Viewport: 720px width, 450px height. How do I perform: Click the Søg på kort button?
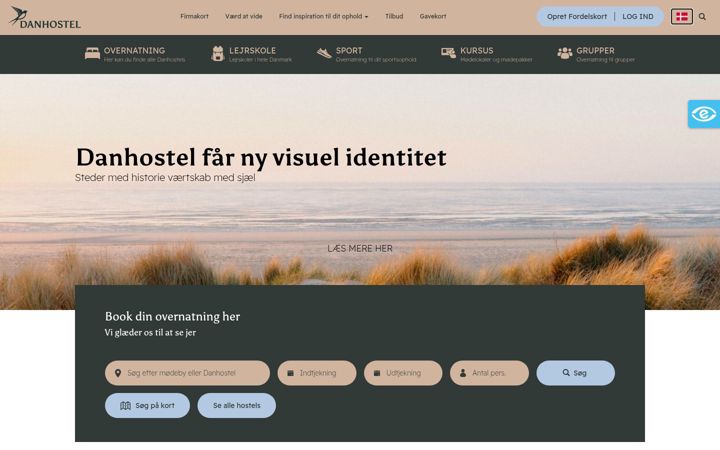pyautogui.click(x=147, y=405)
